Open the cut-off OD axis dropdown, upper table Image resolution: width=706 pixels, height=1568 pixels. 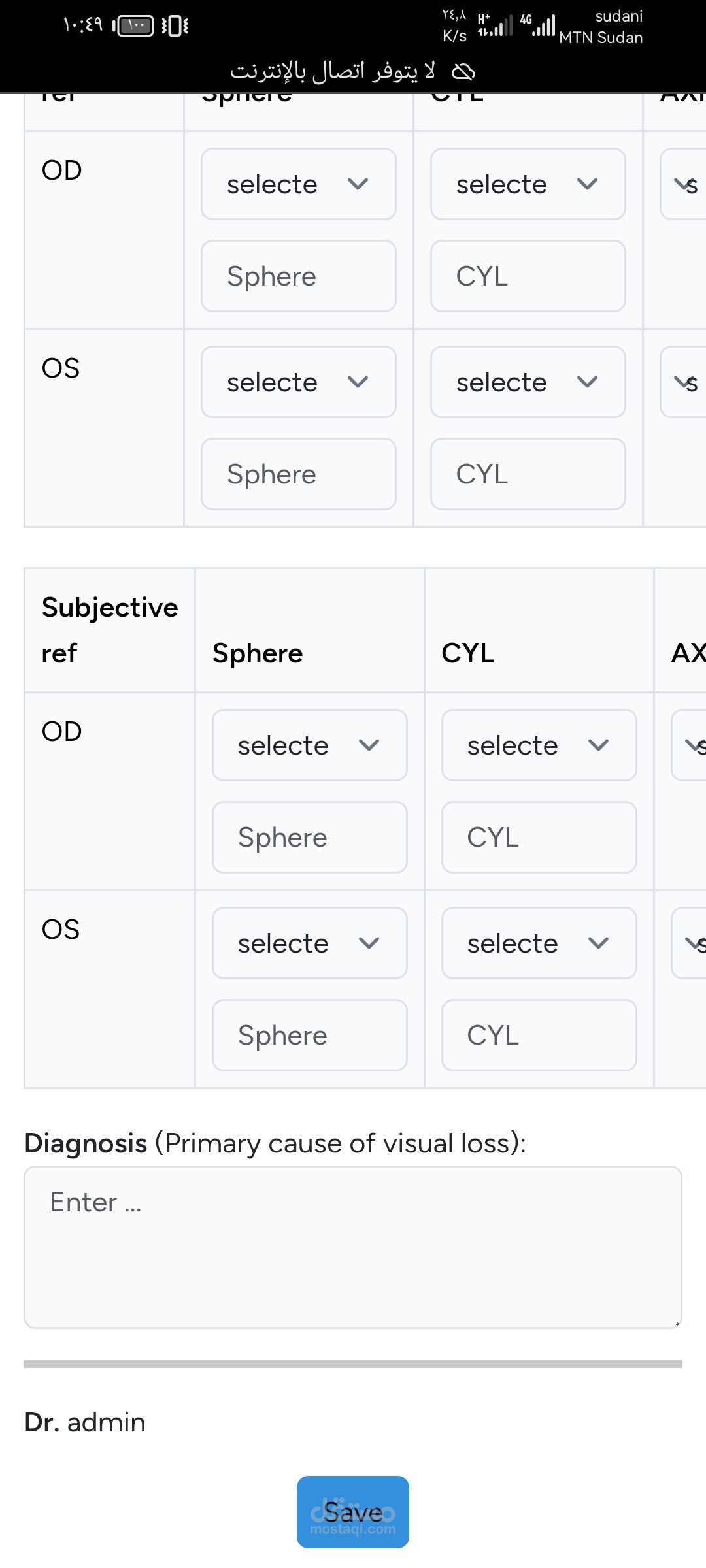point(685,184)
